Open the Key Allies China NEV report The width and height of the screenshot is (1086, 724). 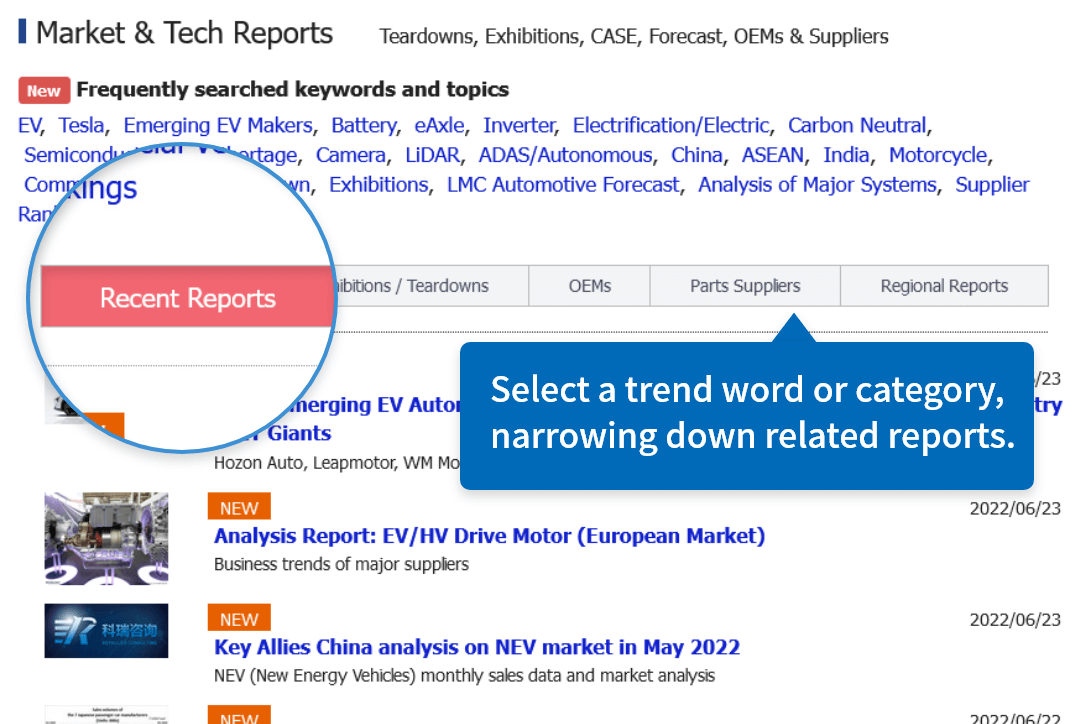click(477, 647)
